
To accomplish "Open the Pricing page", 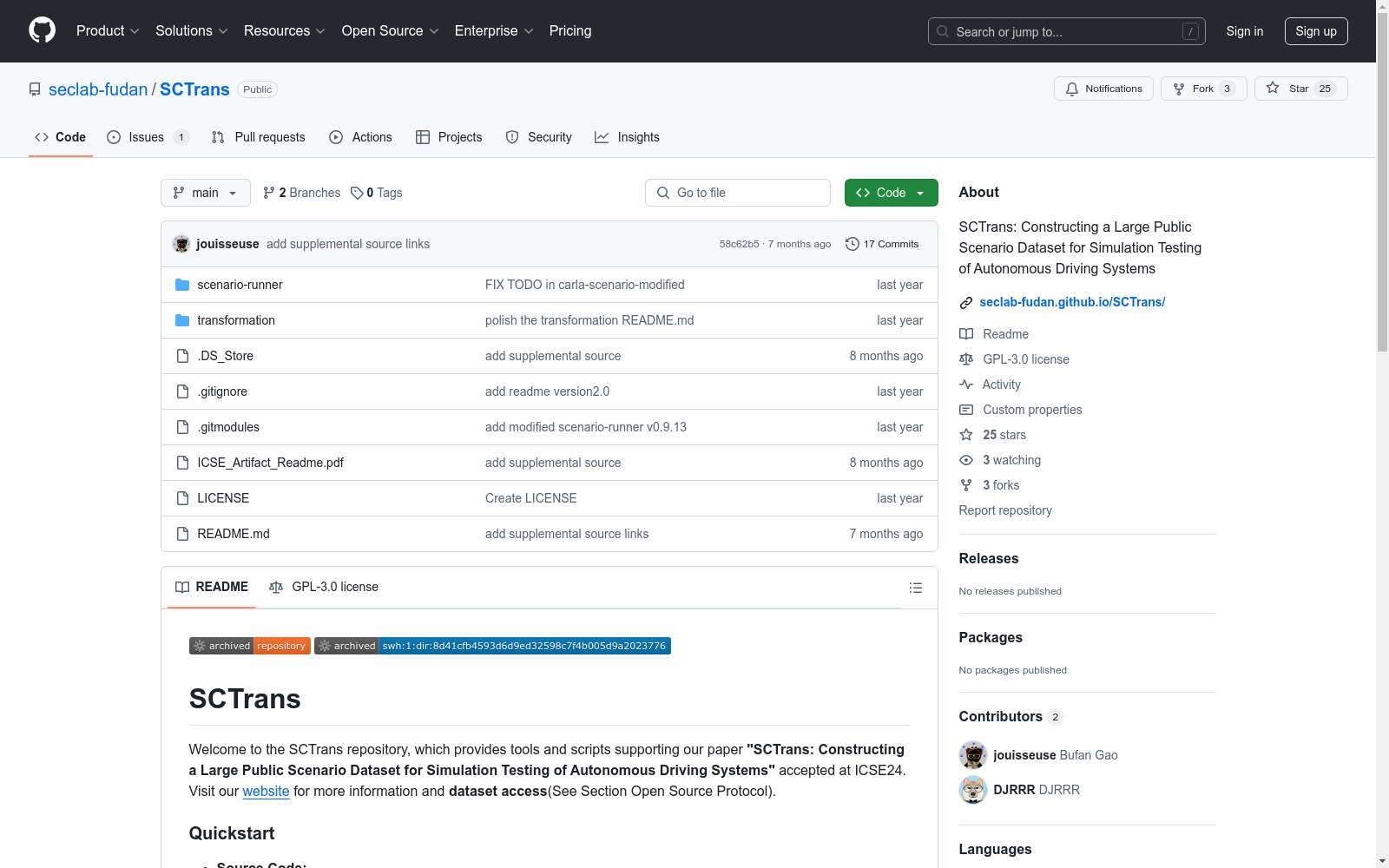I will click(570, 30).
